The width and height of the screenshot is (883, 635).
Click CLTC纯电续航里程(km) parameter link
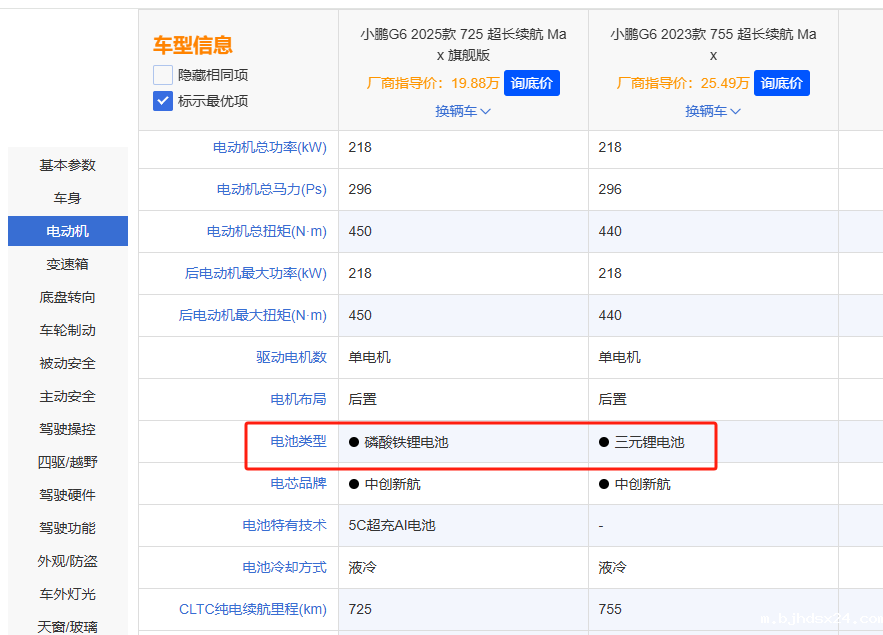252,609
